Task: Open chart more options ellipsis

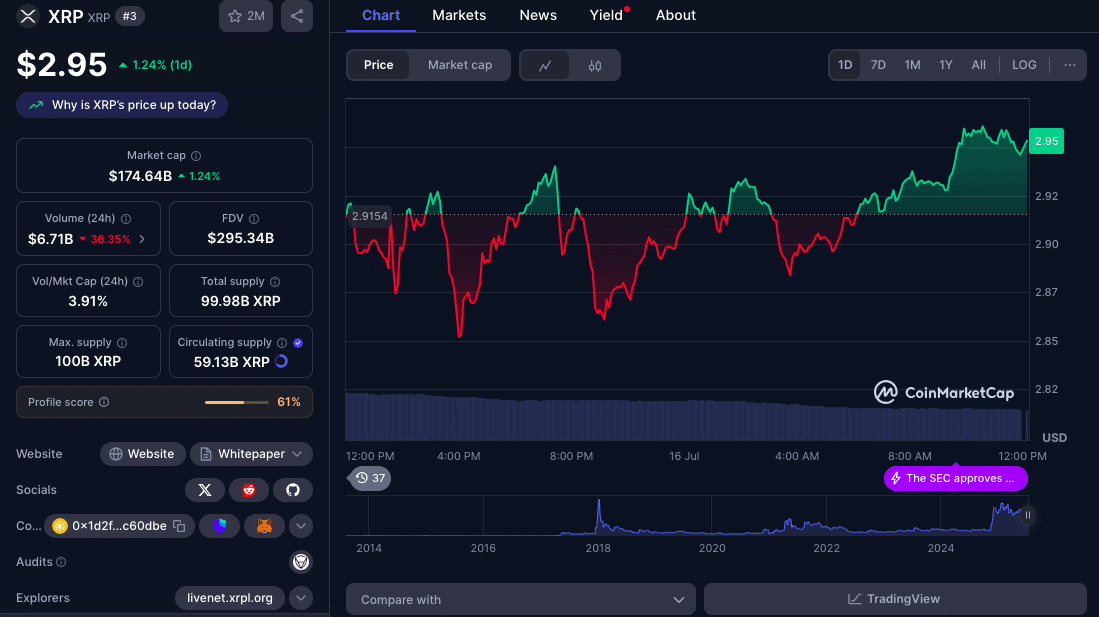Action: (x=1070, y=65)
